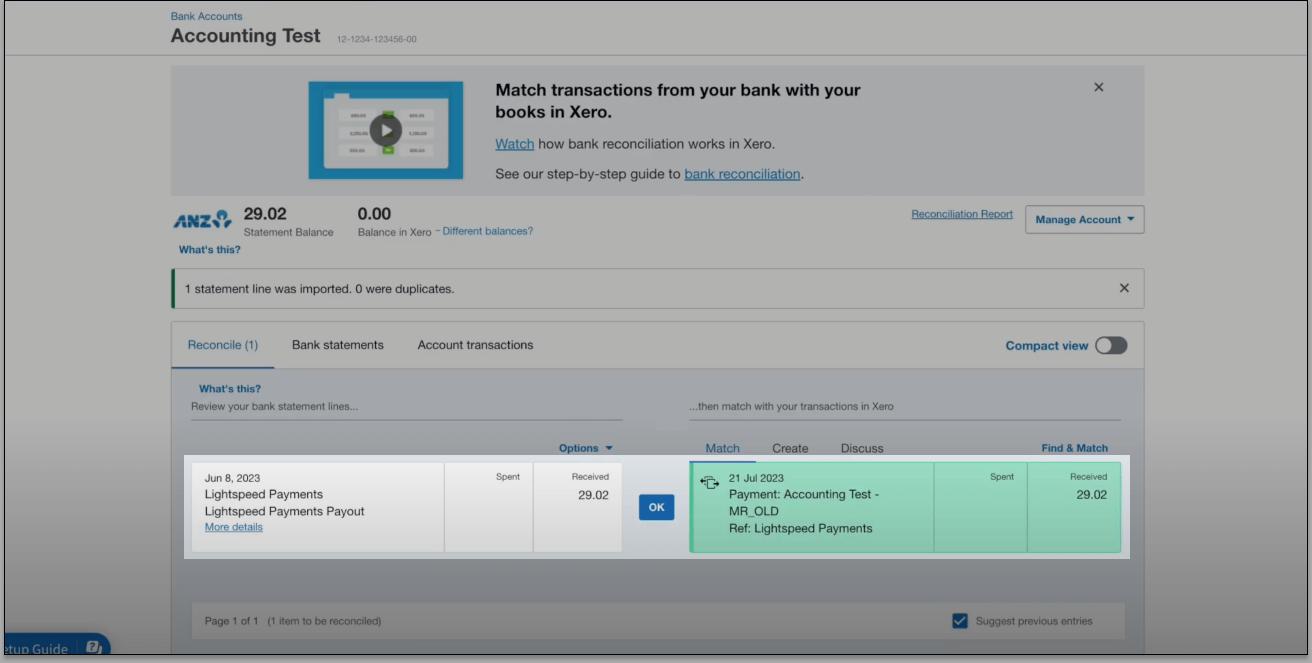
Task: Select the Create tab
Action: 790,448
